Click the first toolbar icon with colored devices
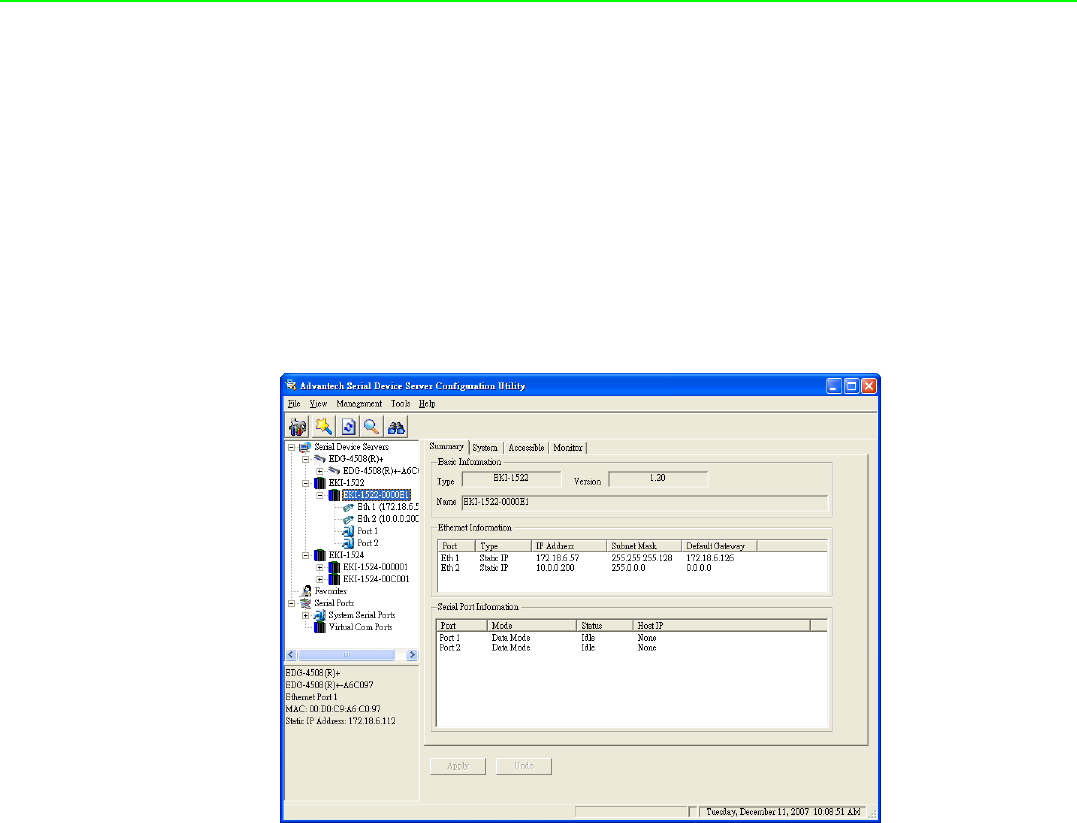This screenshot has width=1077, height=823. (297, 427)
